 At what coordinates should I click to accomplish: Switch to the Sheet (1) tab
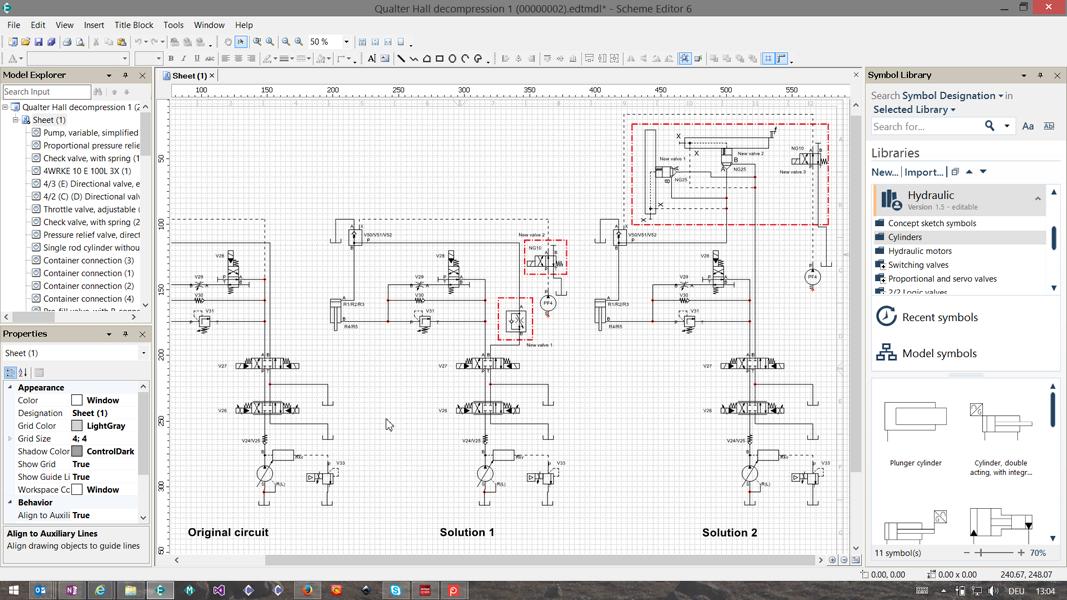pos(188,76)
